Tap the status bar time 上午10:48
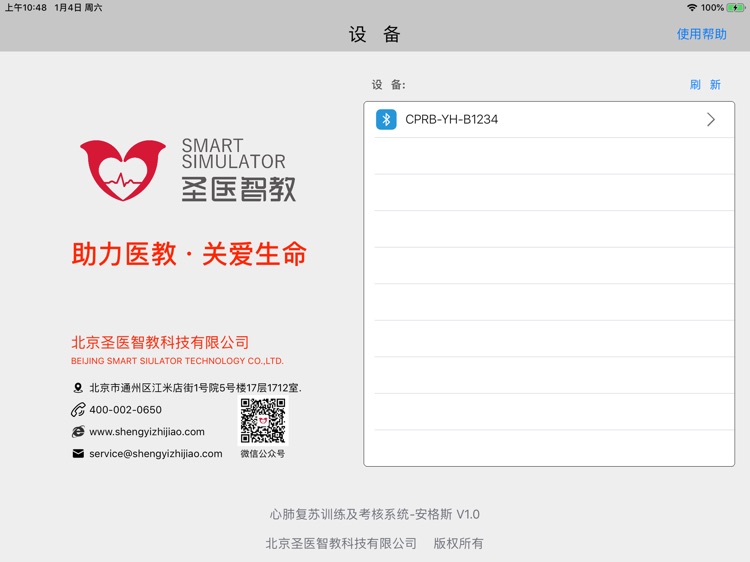The height and width of the screenshot is (562, 750). tap(26, 8)
